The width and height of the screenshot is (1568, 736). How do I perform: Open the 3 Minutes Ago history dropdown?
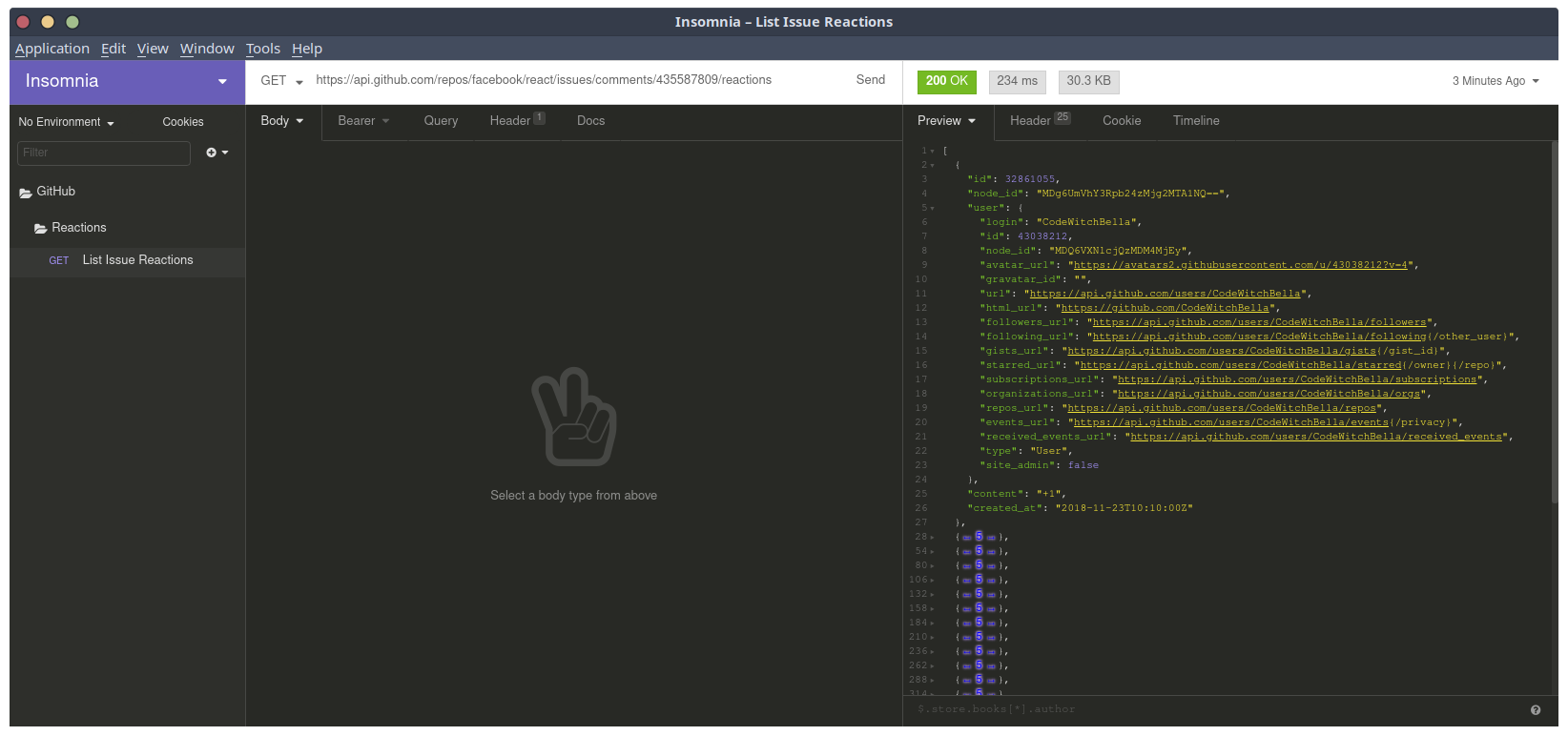pyautogui.click(x=1496, y=81)
